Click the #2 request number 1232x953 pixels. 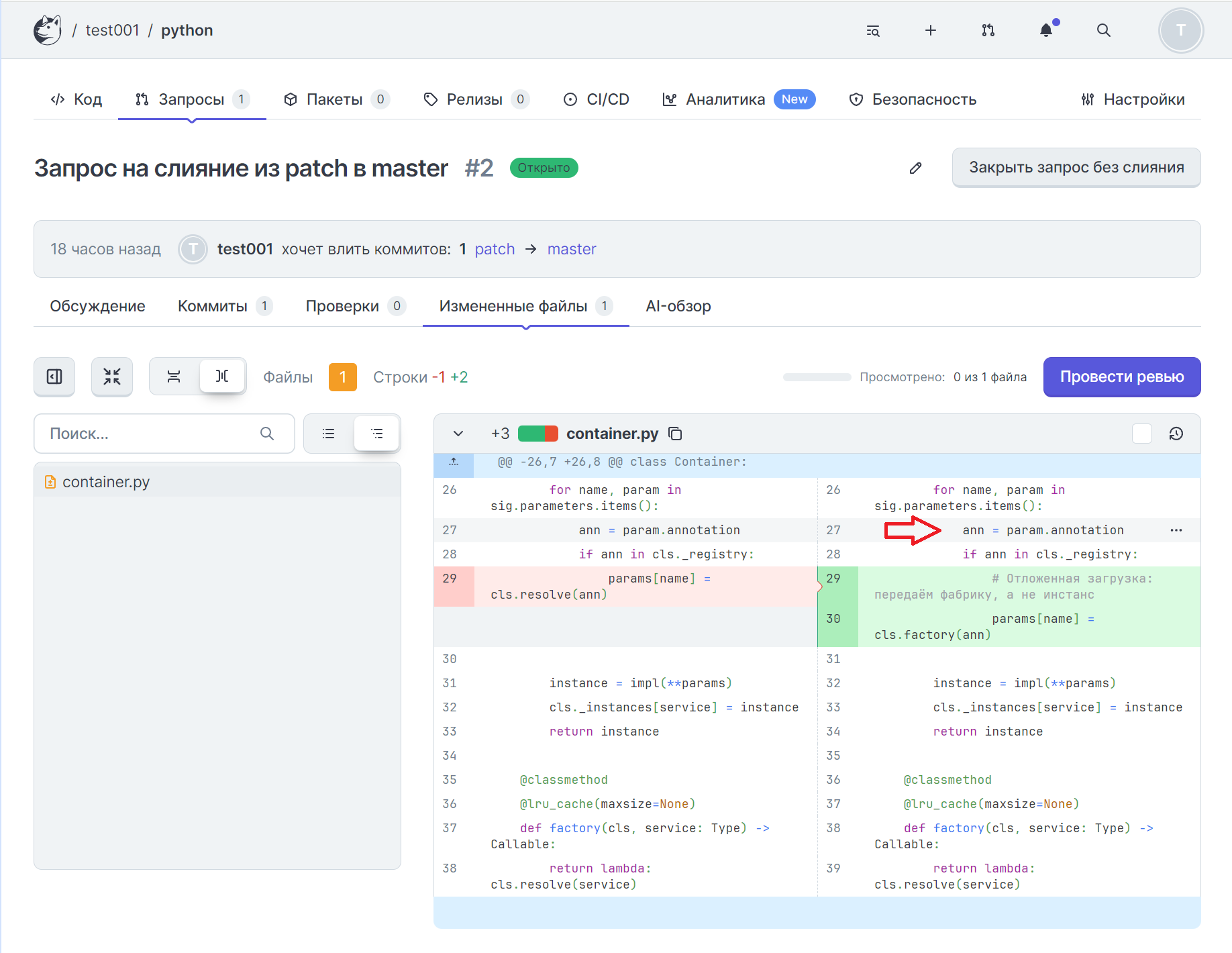(479, 168)
